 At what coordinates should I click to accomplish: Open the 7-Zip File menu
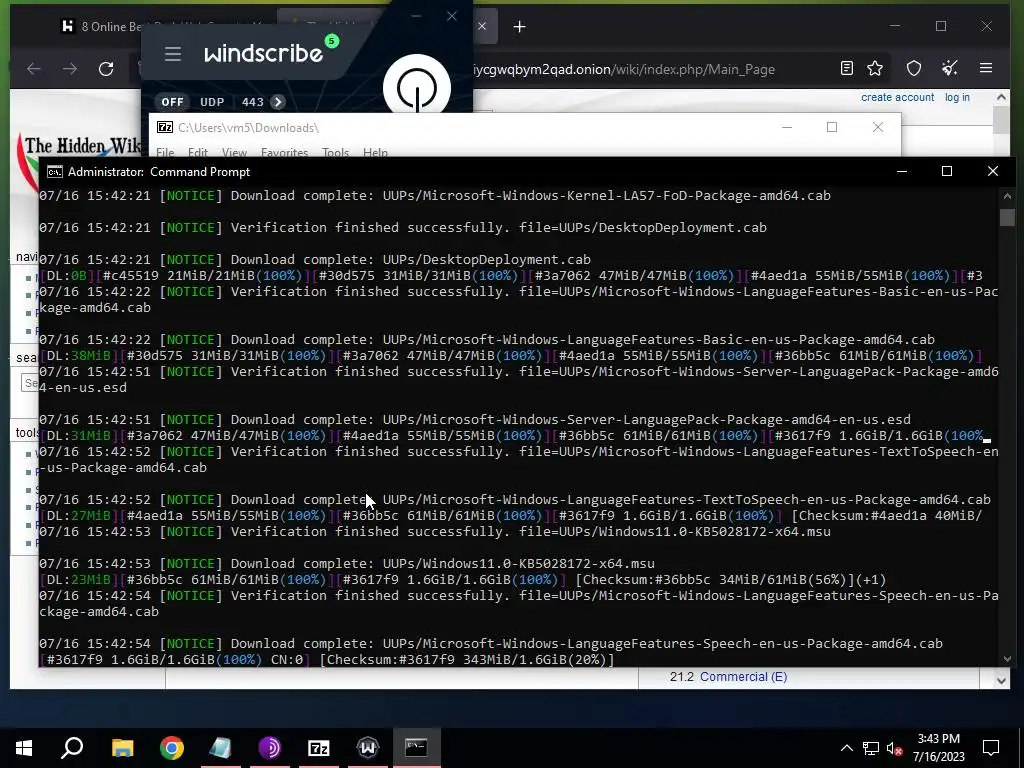pyautogui.click(x=165, y=152)
